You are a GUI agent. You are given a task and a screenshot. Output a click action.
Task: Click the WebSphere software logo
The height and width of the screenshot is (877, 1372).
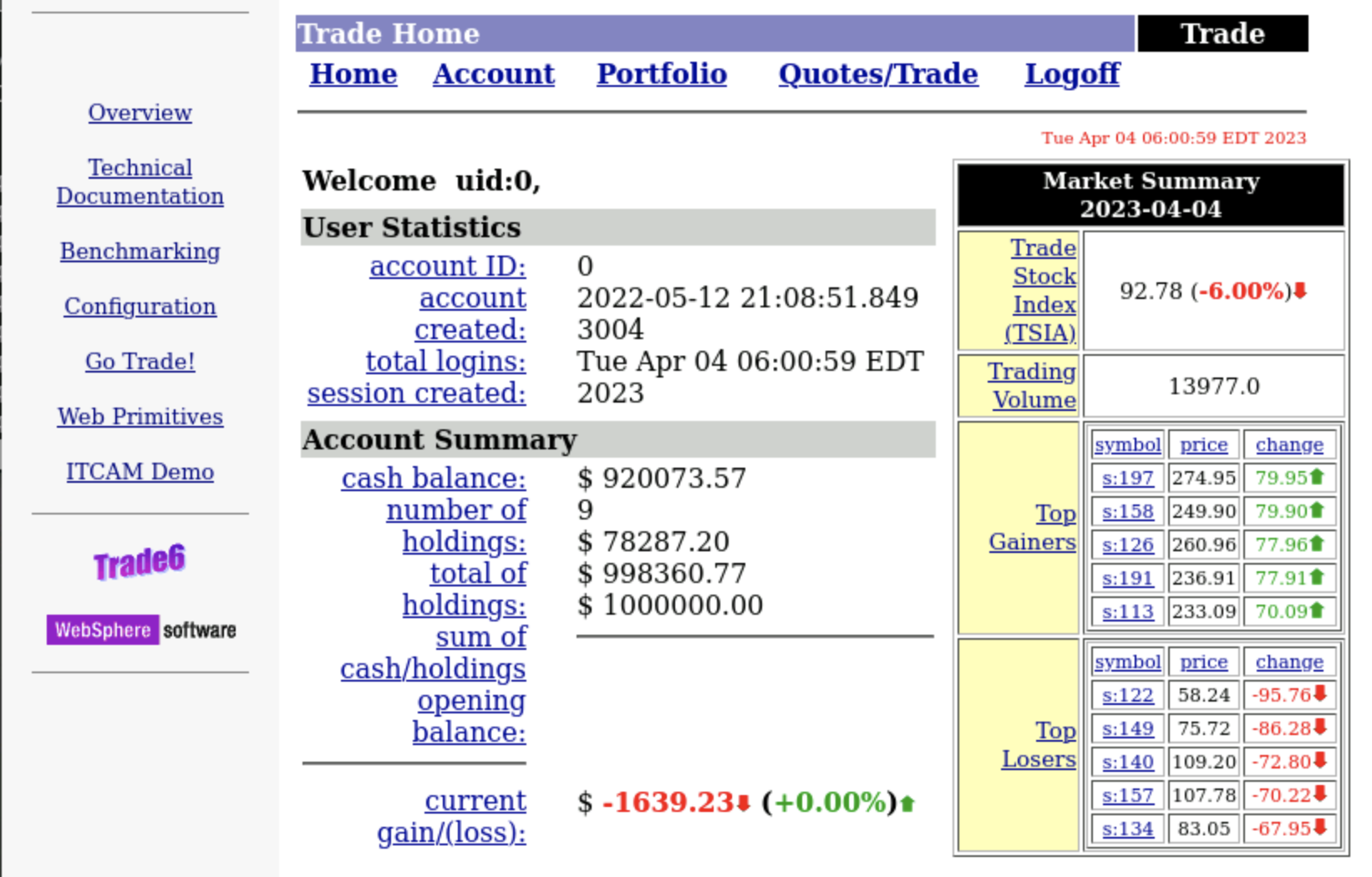point(141,630)
